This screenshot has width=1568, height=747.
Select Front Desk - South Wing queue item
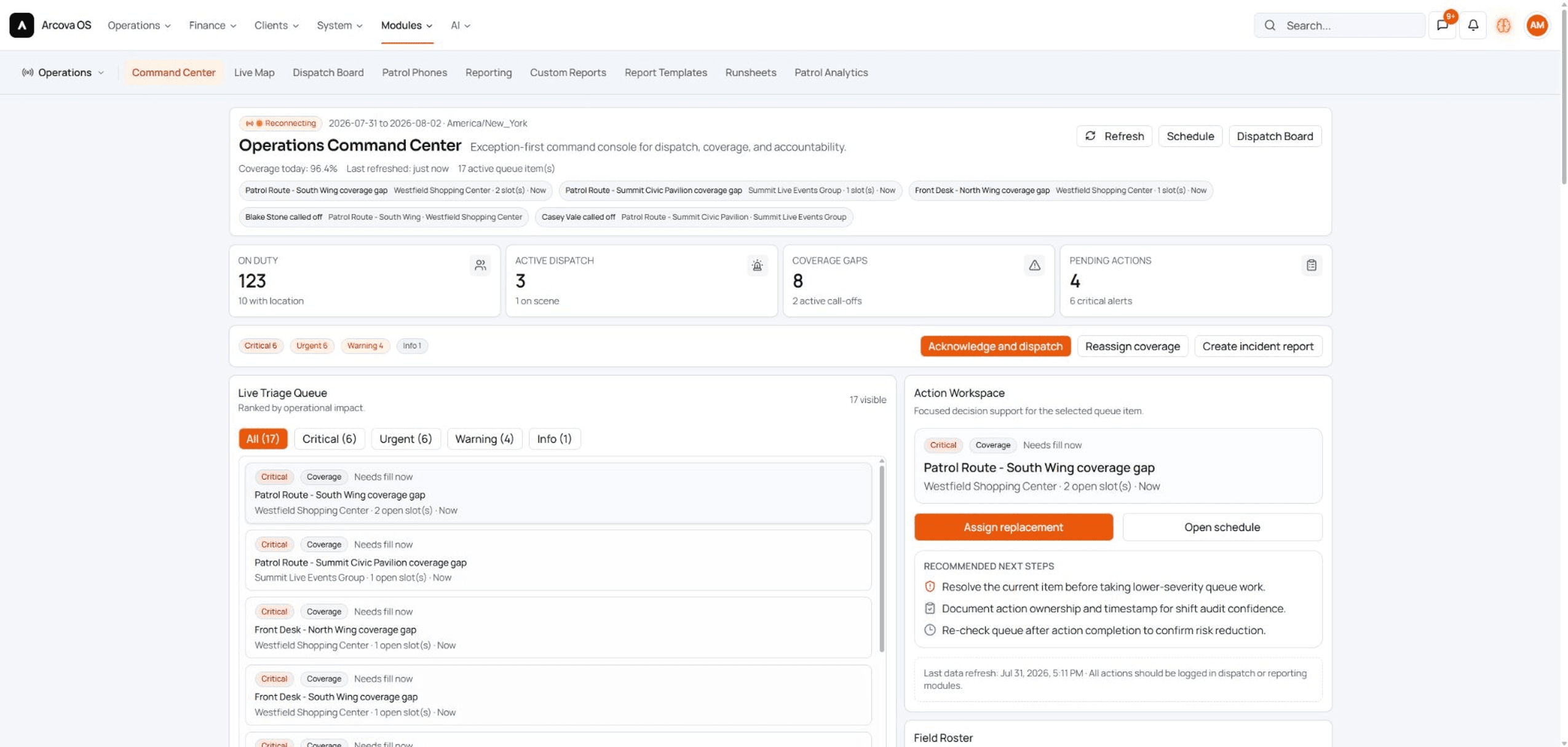pos(558,695)
